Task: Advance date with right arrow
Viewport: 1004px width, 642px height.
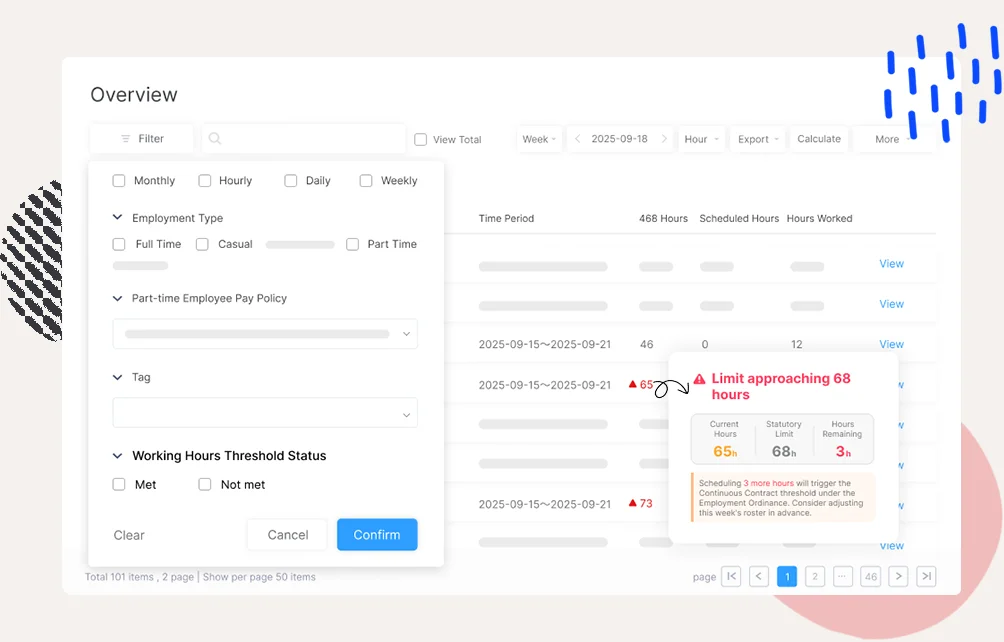Action: pyautogui.click(x=664, y=138)
